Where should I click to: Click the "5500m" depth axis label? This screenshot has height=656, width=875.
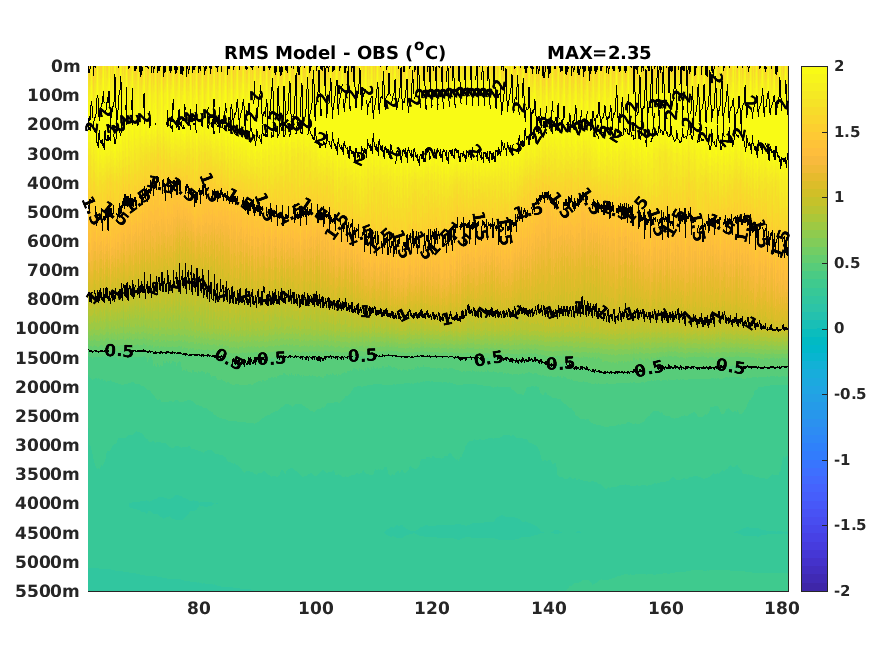48,591
